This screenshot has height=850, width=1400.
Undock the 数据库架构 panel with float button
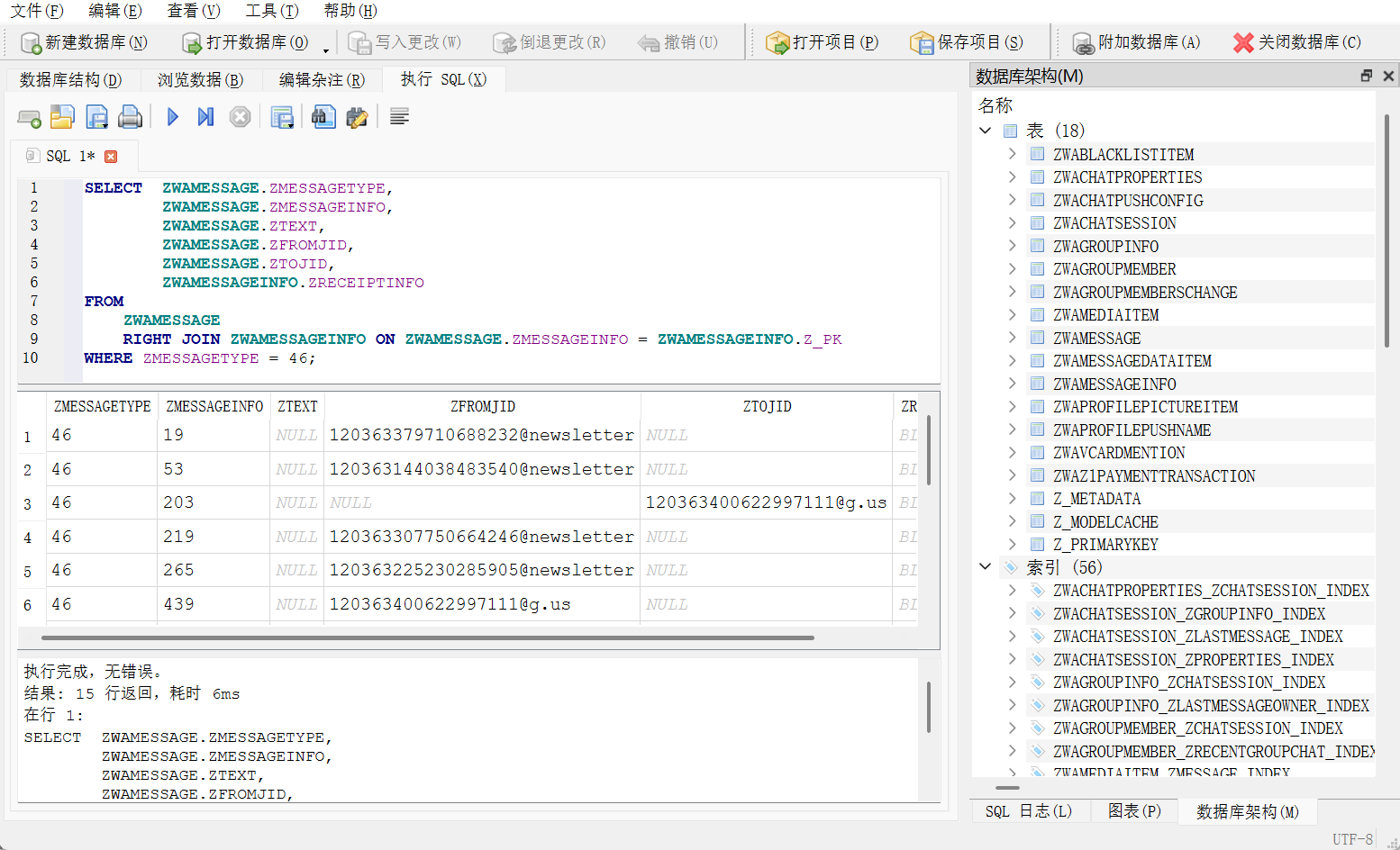pyautogui.click(x=1366, y=77)
